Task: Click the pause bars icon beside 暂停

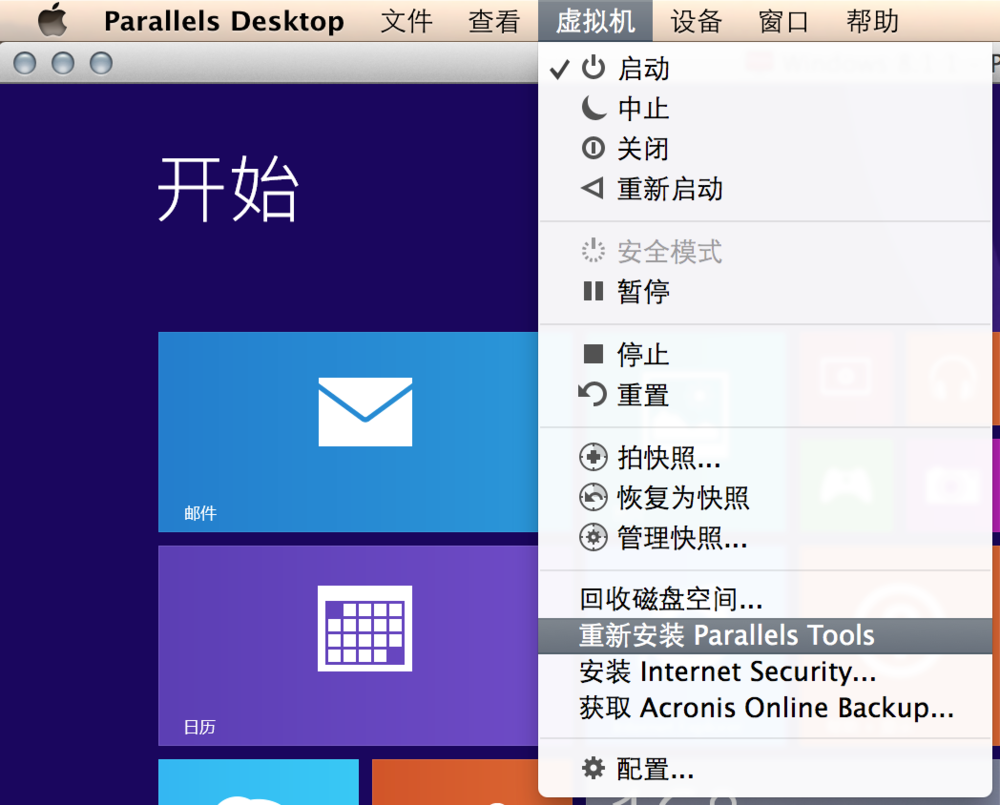Action: pos(593,292)
